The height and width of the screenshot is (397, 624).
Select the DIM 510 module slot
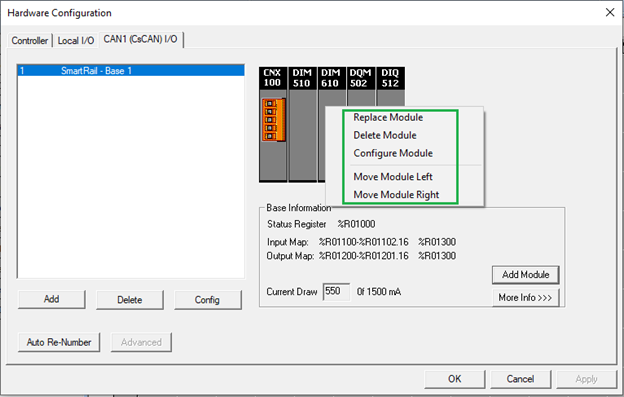coord(302,124)
